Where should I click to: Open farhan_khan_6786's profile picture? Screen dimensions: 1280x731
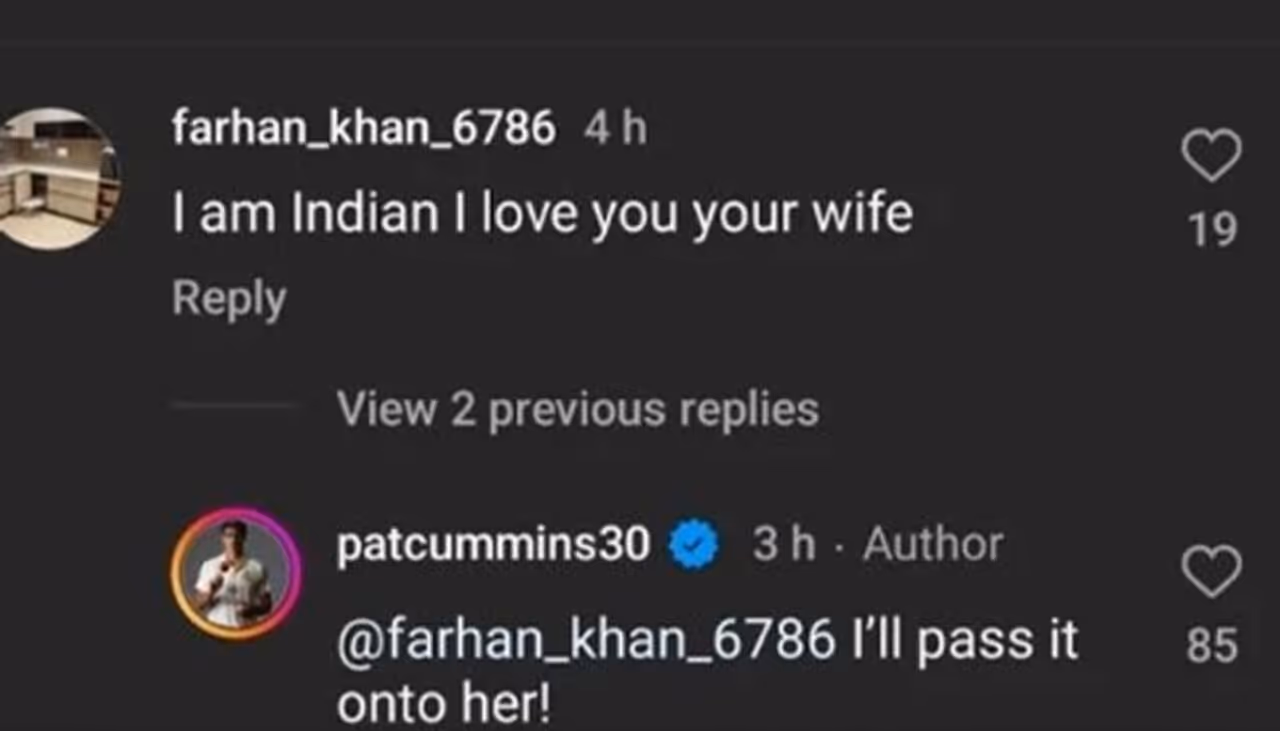(56, 178)
